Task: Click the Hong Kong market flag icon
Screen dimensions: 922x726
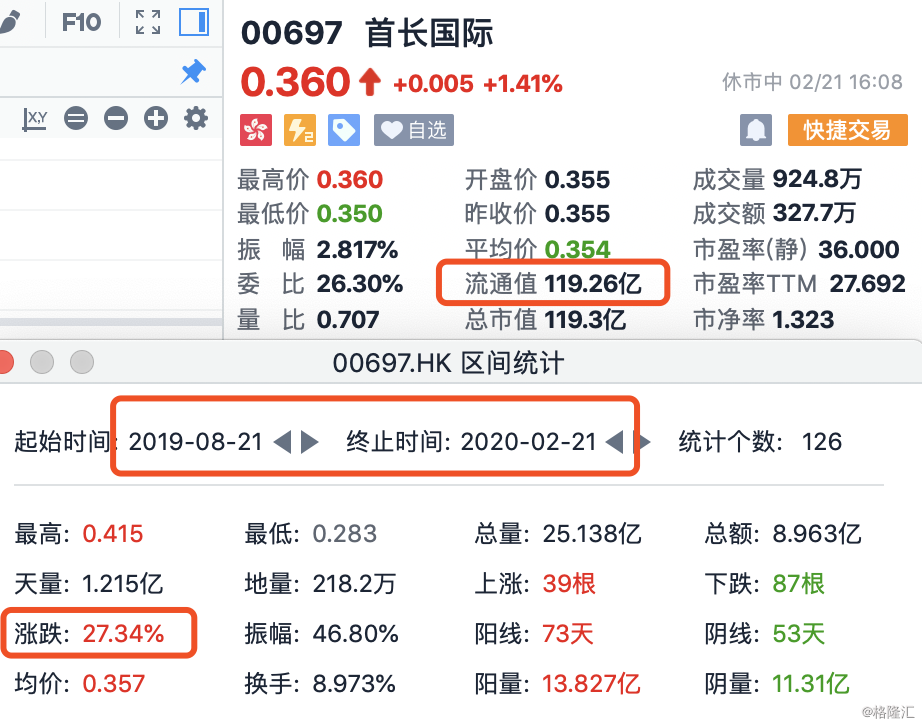Action: click(x=256, y=130)
